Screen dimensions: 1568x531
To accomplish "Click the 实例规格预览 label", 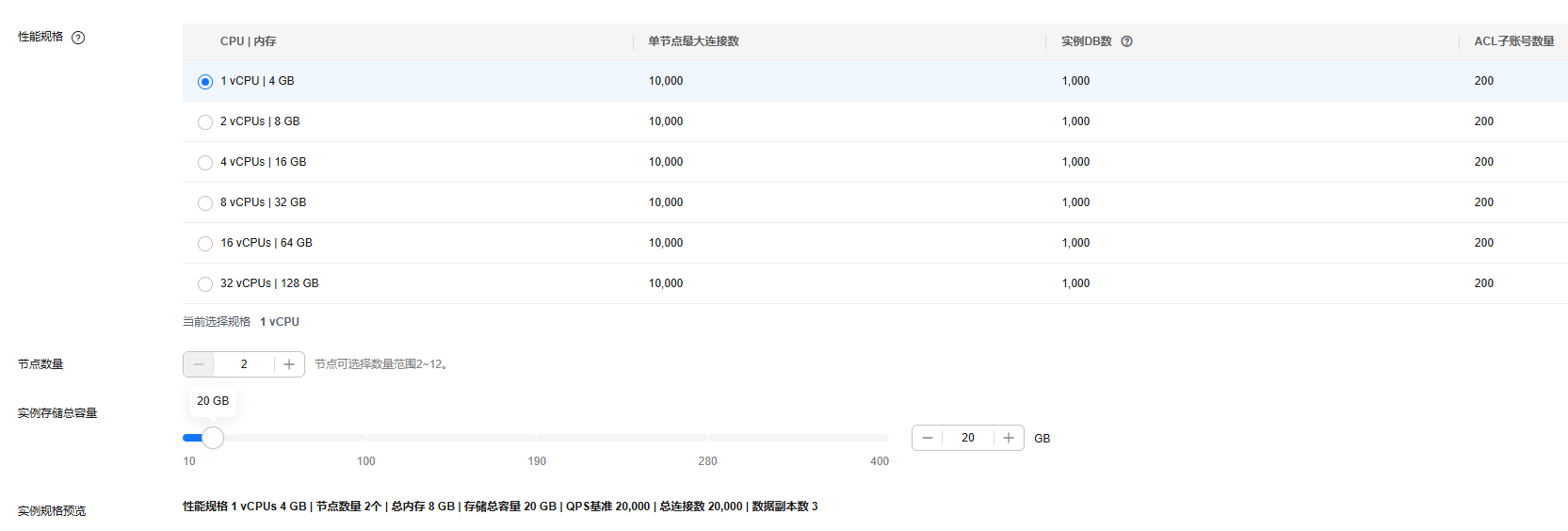I will pos(52,511).
